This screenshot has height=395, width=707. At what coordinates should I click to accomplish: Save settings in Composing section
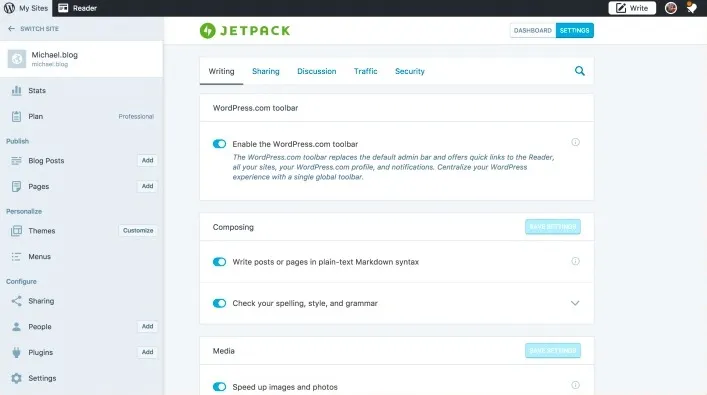[x=553, y=227]
